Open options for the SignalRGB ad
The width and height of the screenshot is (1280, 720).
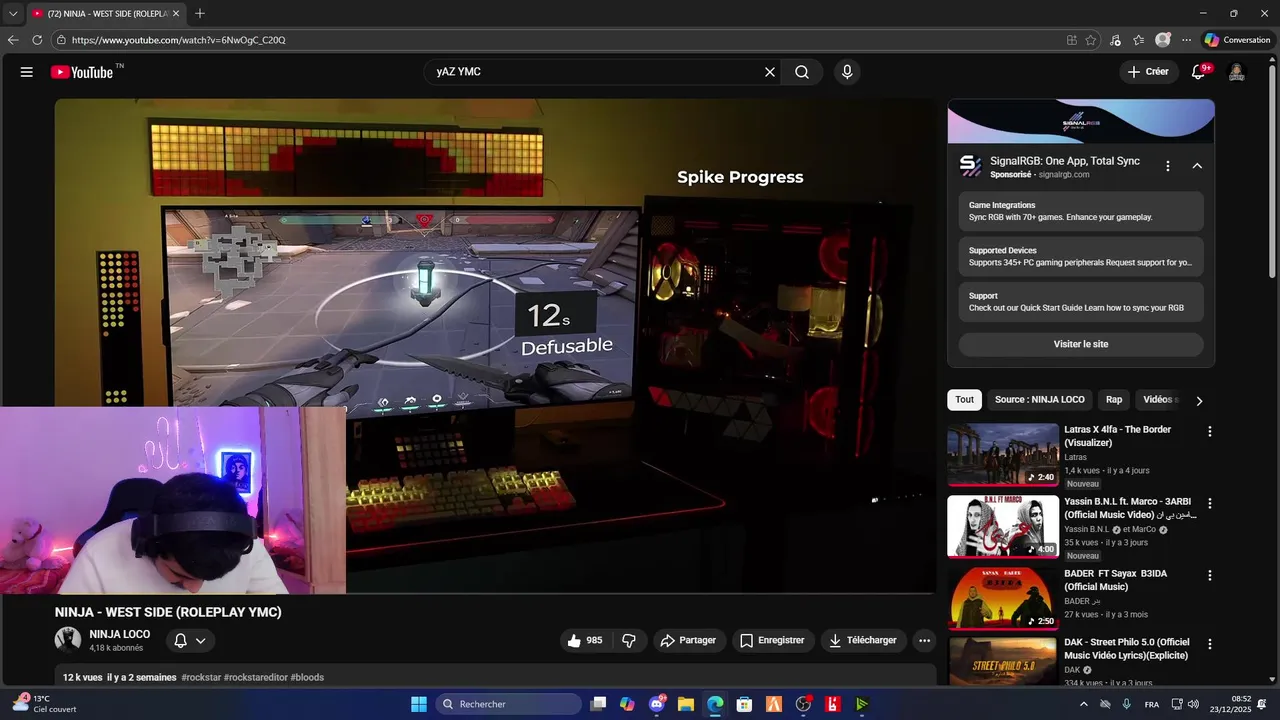click(x=1167, y=166)
